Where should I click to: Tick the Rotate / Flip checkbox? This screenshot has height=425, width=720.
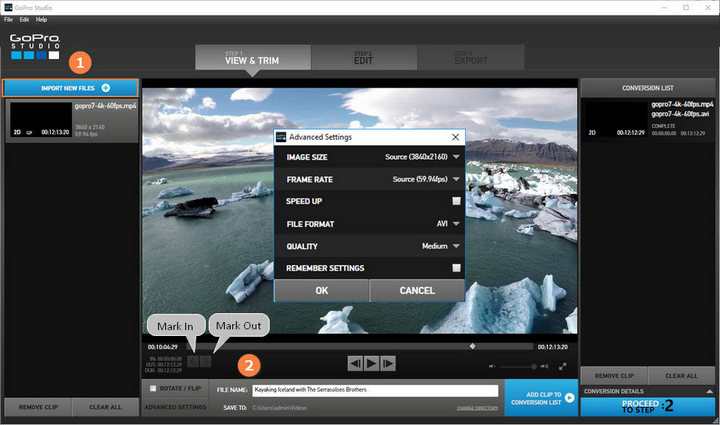(x=152, y=389)
